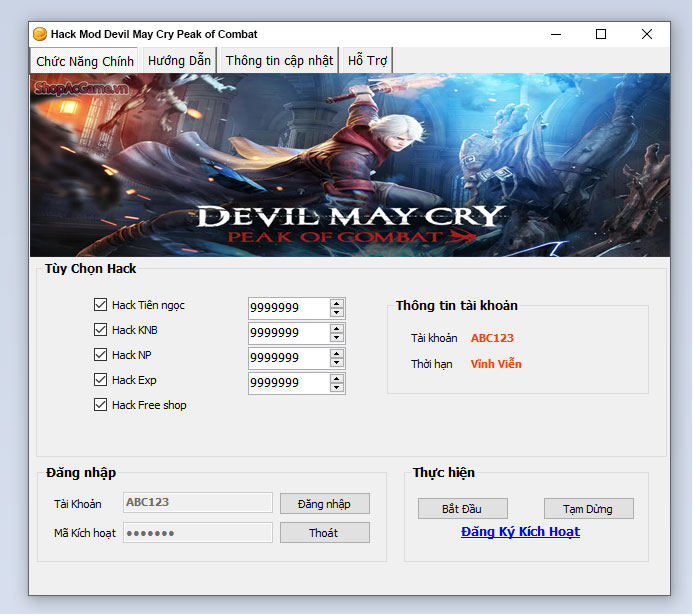Image resolution: width=693 pixels, height=616 pixels.
Task: Decrease the Hack Tiên ngọc value with down arrow
Action: 337,312
